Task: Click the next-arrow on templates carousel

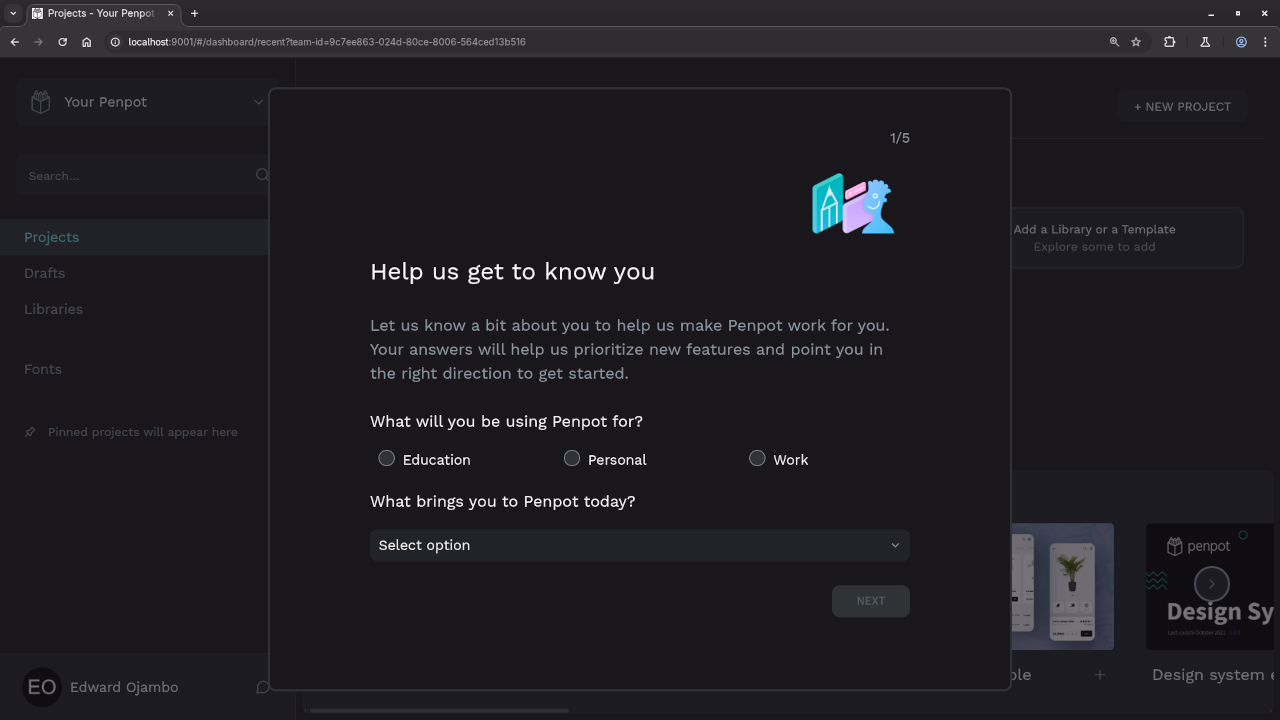Action: [1211, 584]
